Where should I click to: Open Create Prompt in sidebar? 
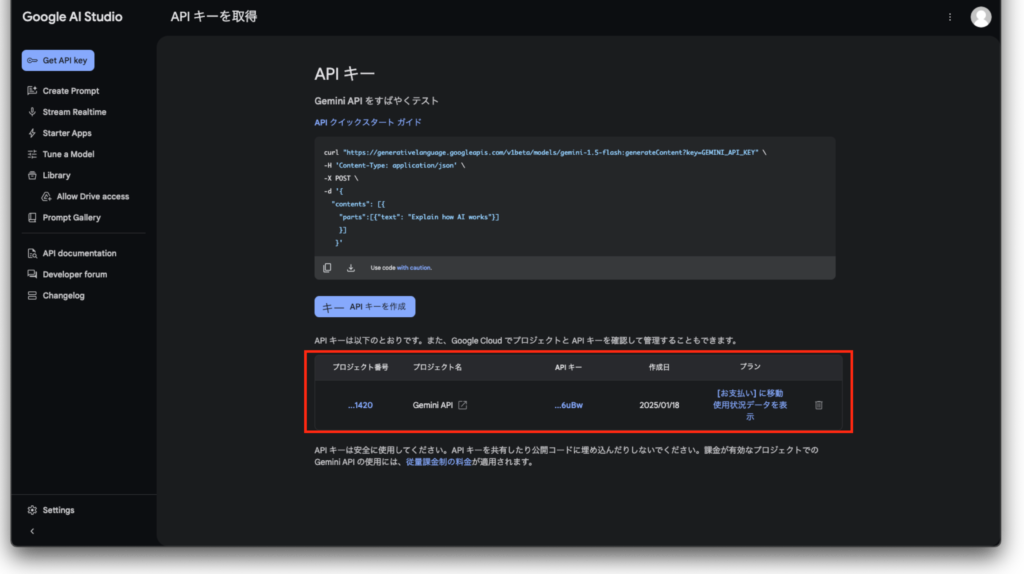point(71,91)
